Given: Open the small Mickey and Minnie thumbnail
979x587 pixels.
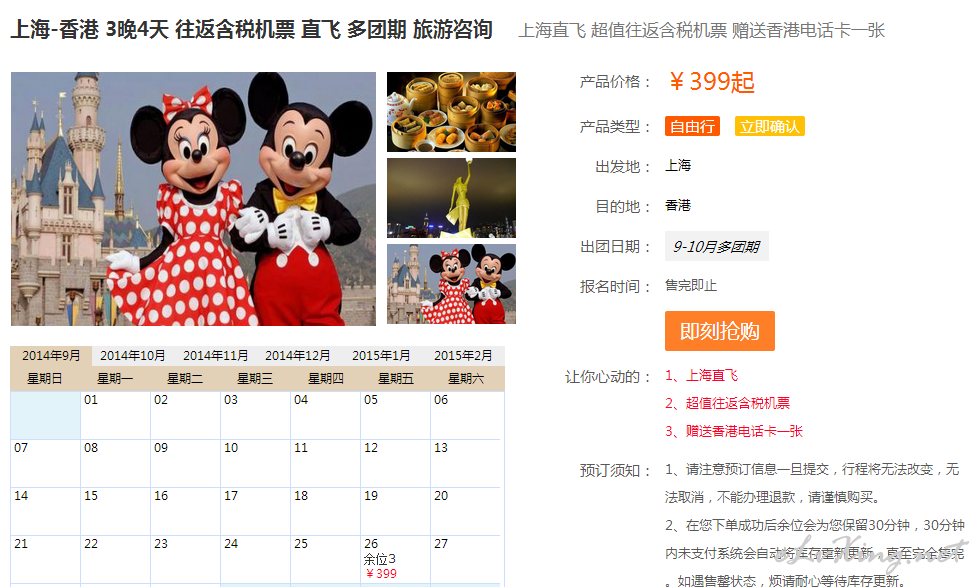Looking at the screenshot, I should (x=451, y=284).
